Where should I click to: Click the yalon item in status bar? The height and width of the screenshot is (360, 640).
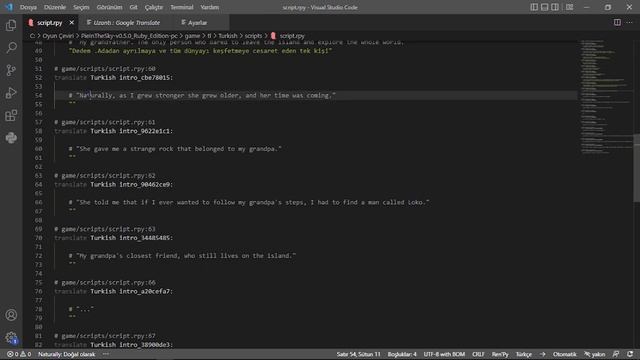click(595, 354)
